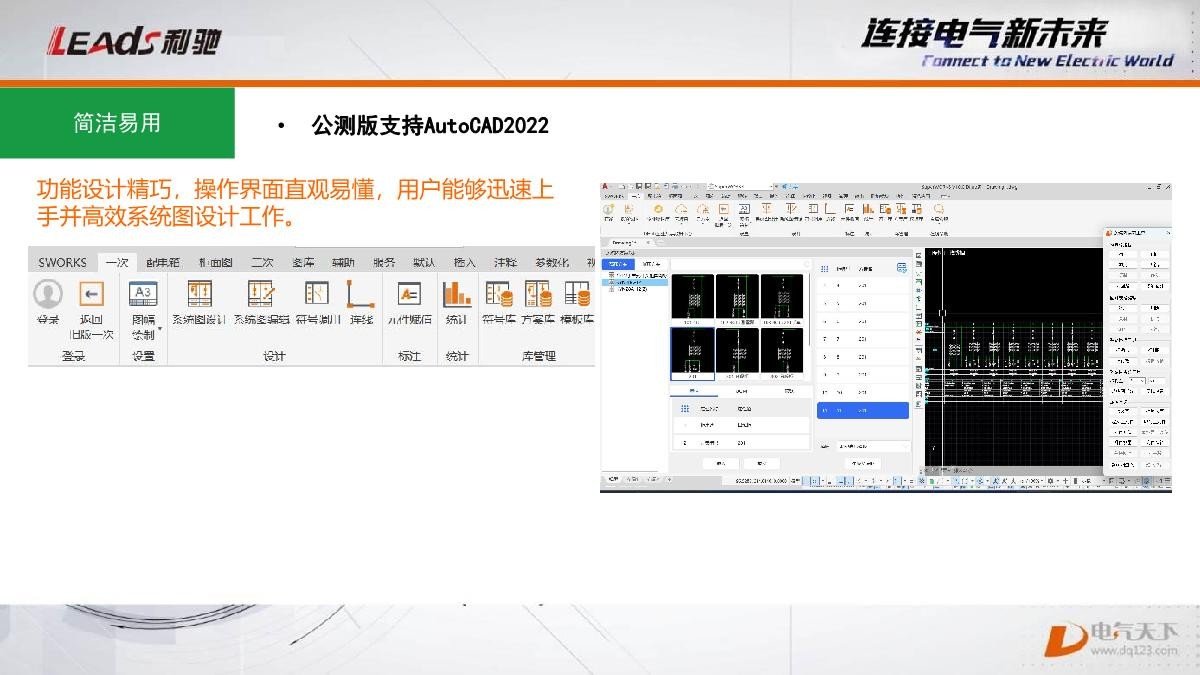
Task: Select the 符号调用 icon in ribbon
Action: 318,294
